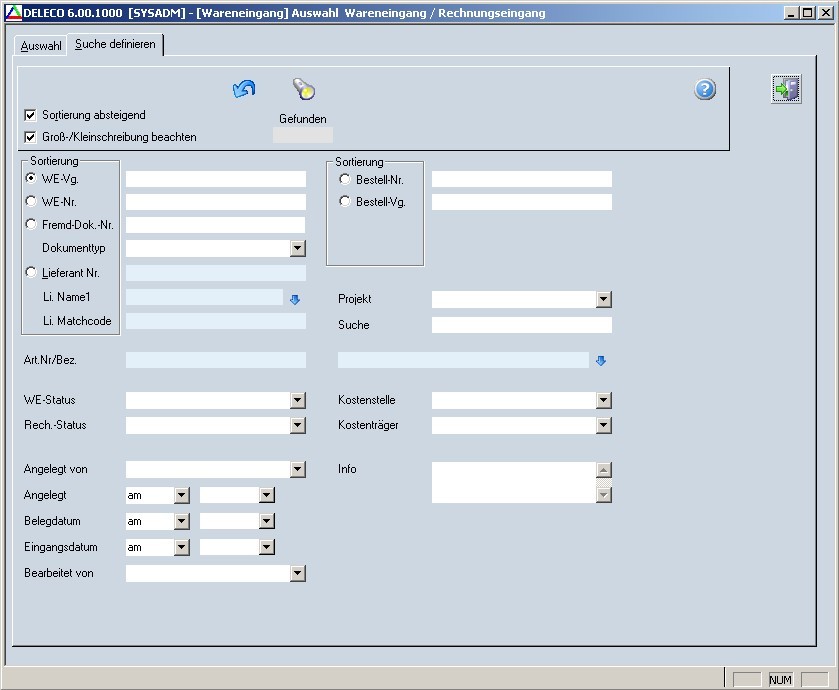839x690 pixels.
Task: Select the Suche definieren tab
Action: [x=115, y=45]
